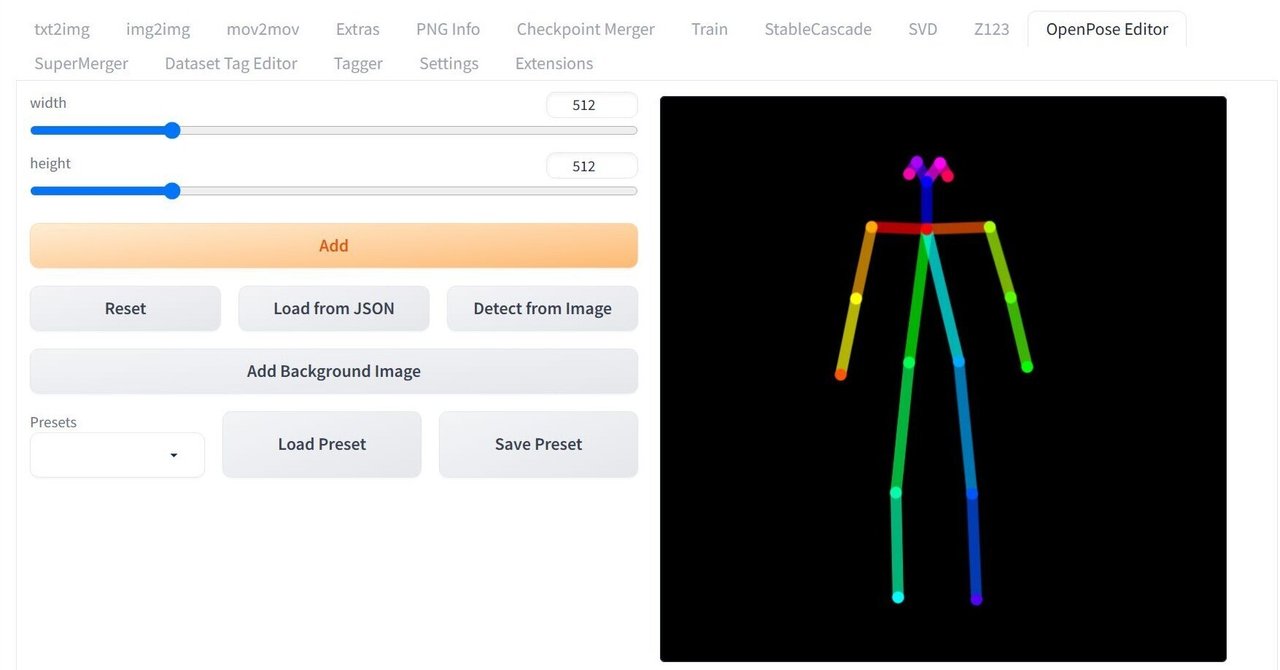Image resolution: width=1280 pixels, height=670 pixels.
Task: Save the current pose as preset
Action: 538,444
